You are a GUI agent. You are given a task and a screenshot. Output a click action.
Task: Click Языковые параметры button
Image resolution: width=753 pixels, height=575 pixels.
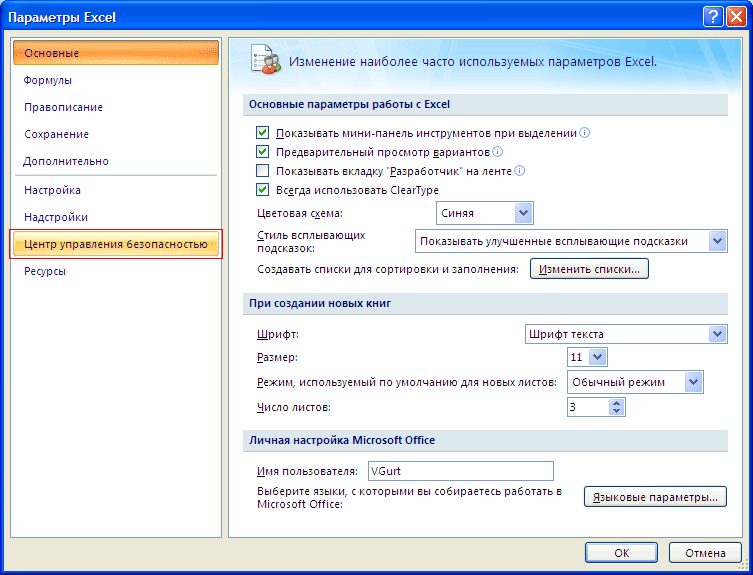(x=656, y=497)
